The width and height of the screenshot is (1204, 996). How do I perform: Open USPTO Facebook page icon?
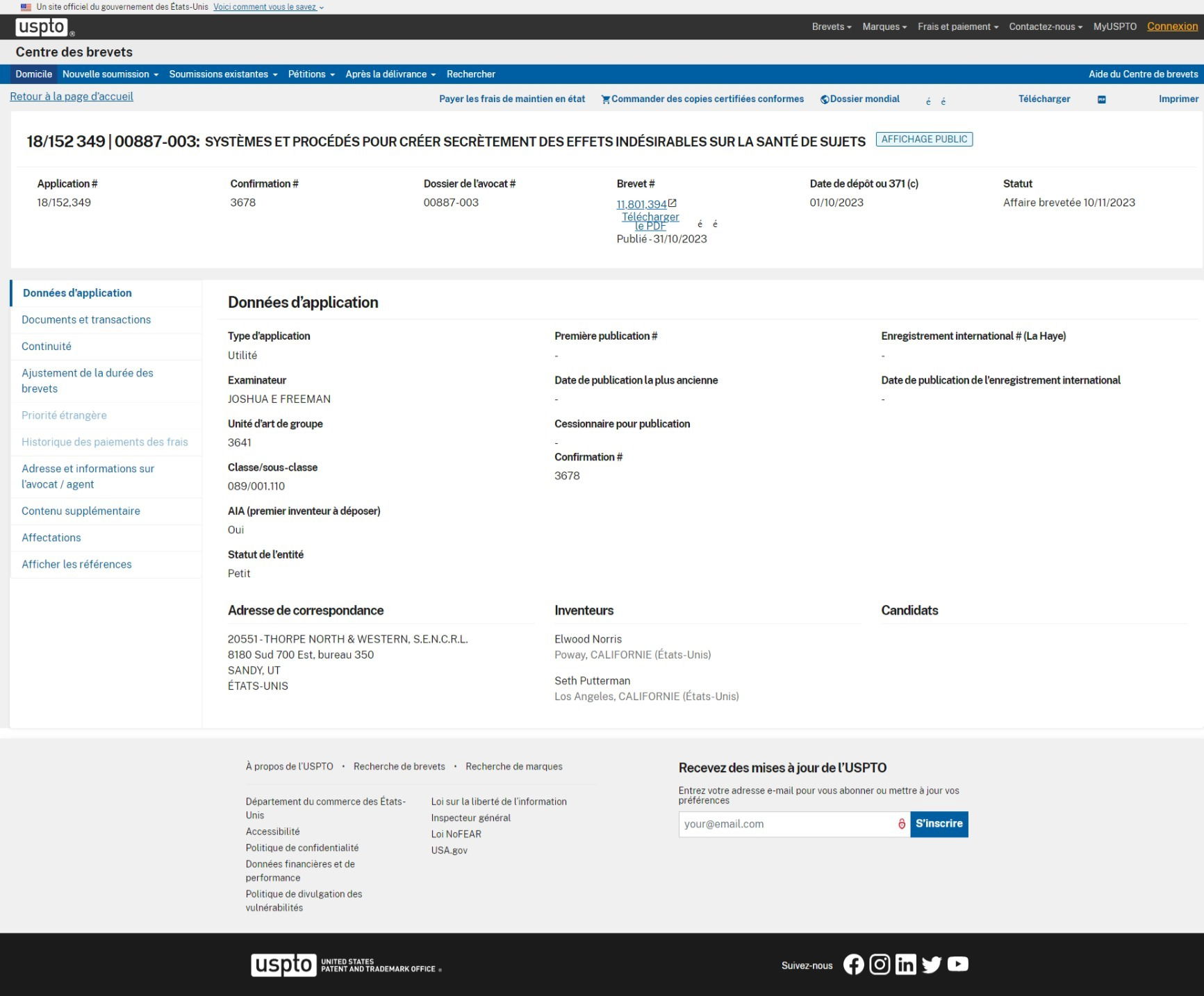(x=853, y=964)
